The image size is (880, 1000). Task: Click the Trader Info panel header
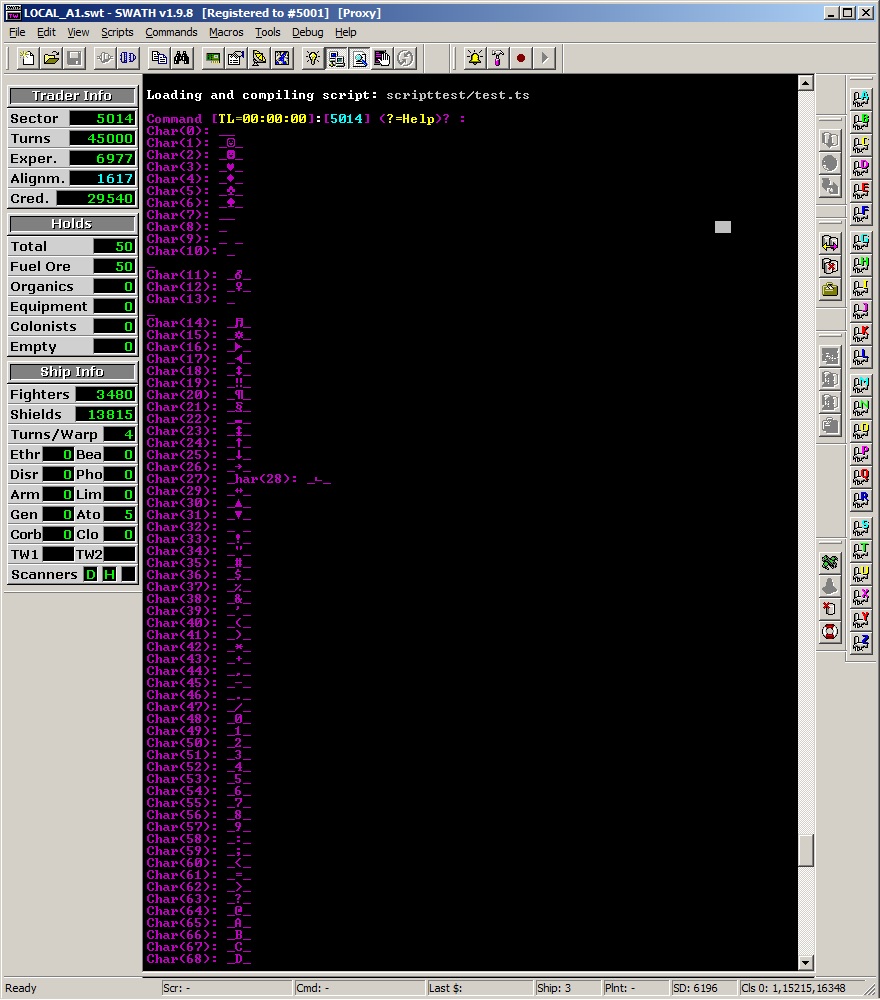point(72,96)
